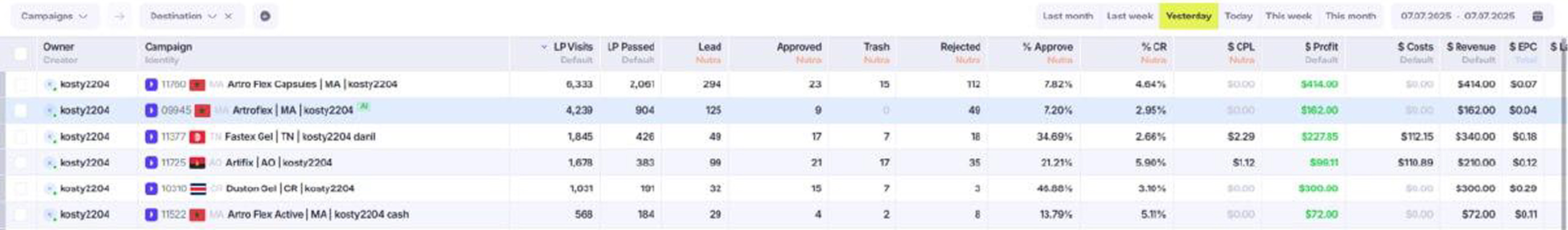The width and height of the screenshot is (1568, 230).
Task: Click the round add-grouping icon after Destination
Action: 265,17
